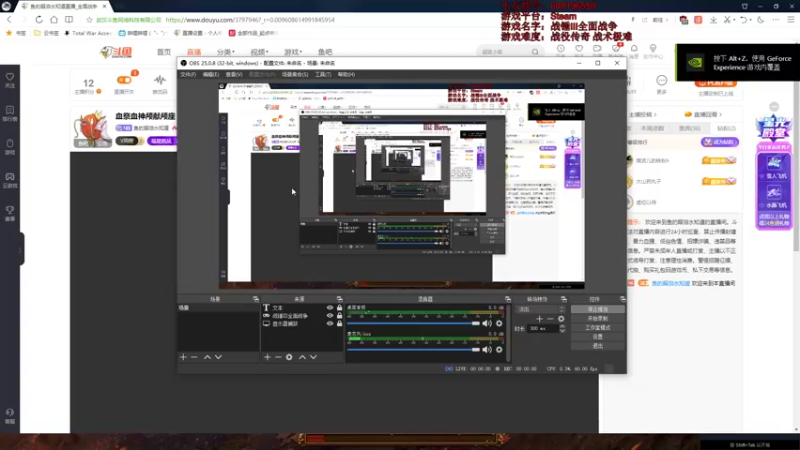The height and width of the screenshot is (450, 800).
Task: Open source properties gear in Sources panel
Action: click(x=289, y=357)
